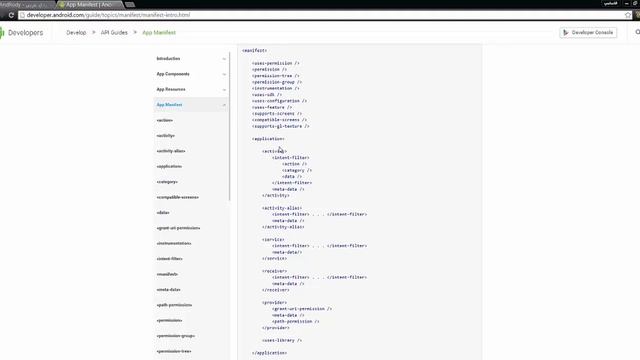640x360 pixels.
Task: Click opening <receiver> tag in code
Action: point(274,271)
